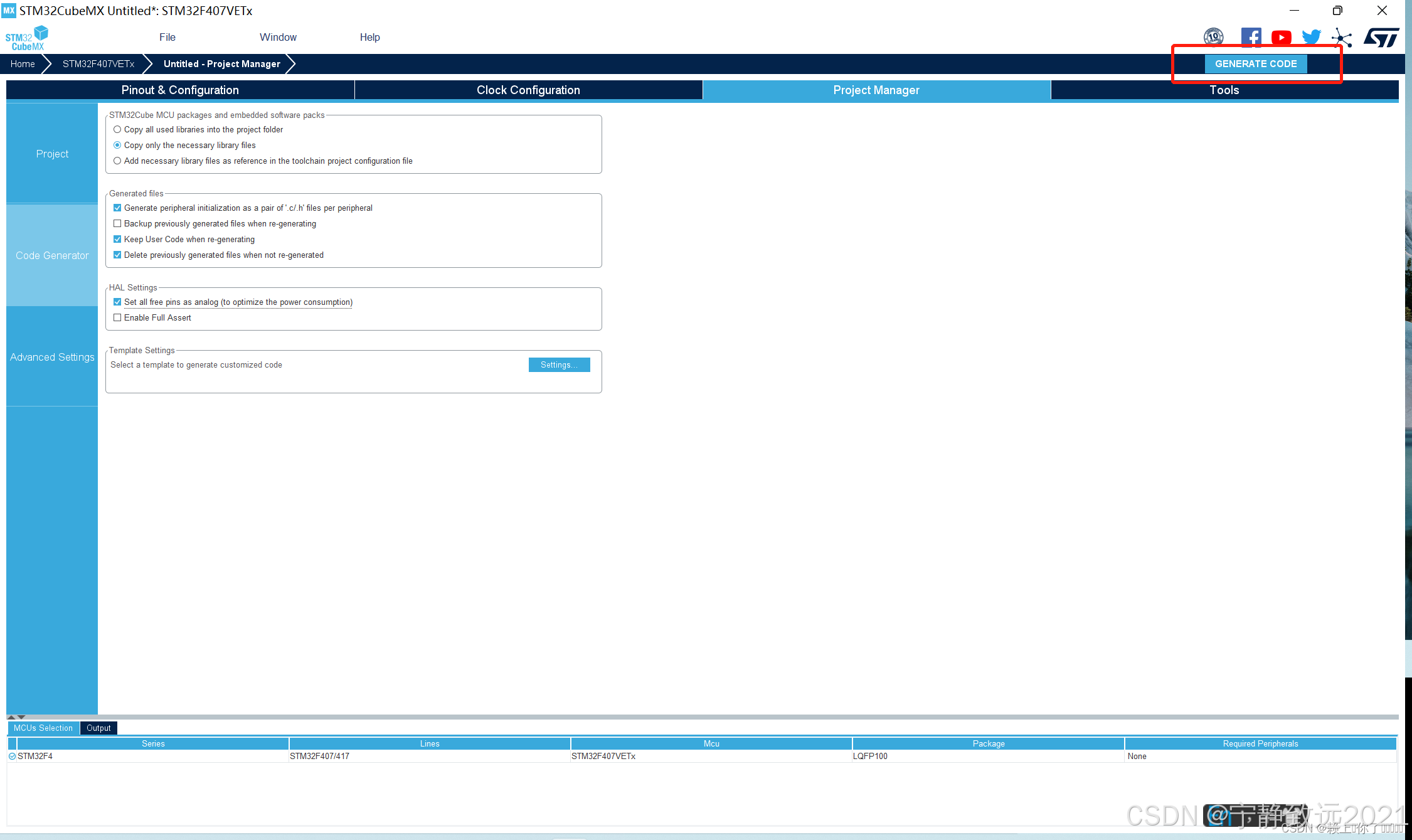Minimize the STM32CubeMX window
Screen dimensions: 1412x840
coord(1294,11)
